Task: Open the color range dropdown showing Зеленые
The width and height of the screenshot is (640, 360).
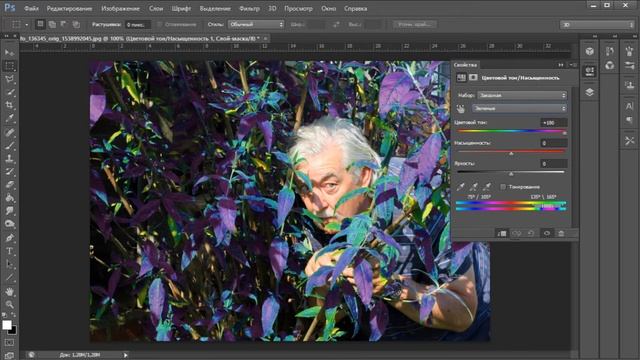Action: click(x=520, y=108)
